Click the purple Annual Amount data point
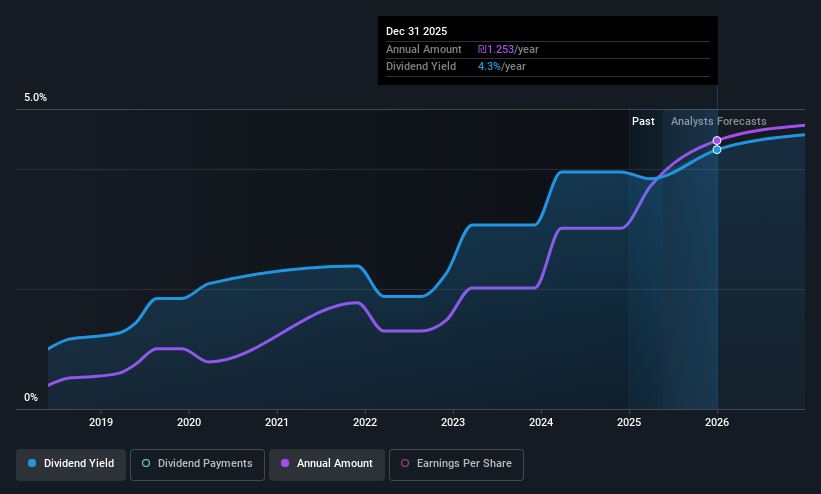The image size is (821, 494). point(717,140)
